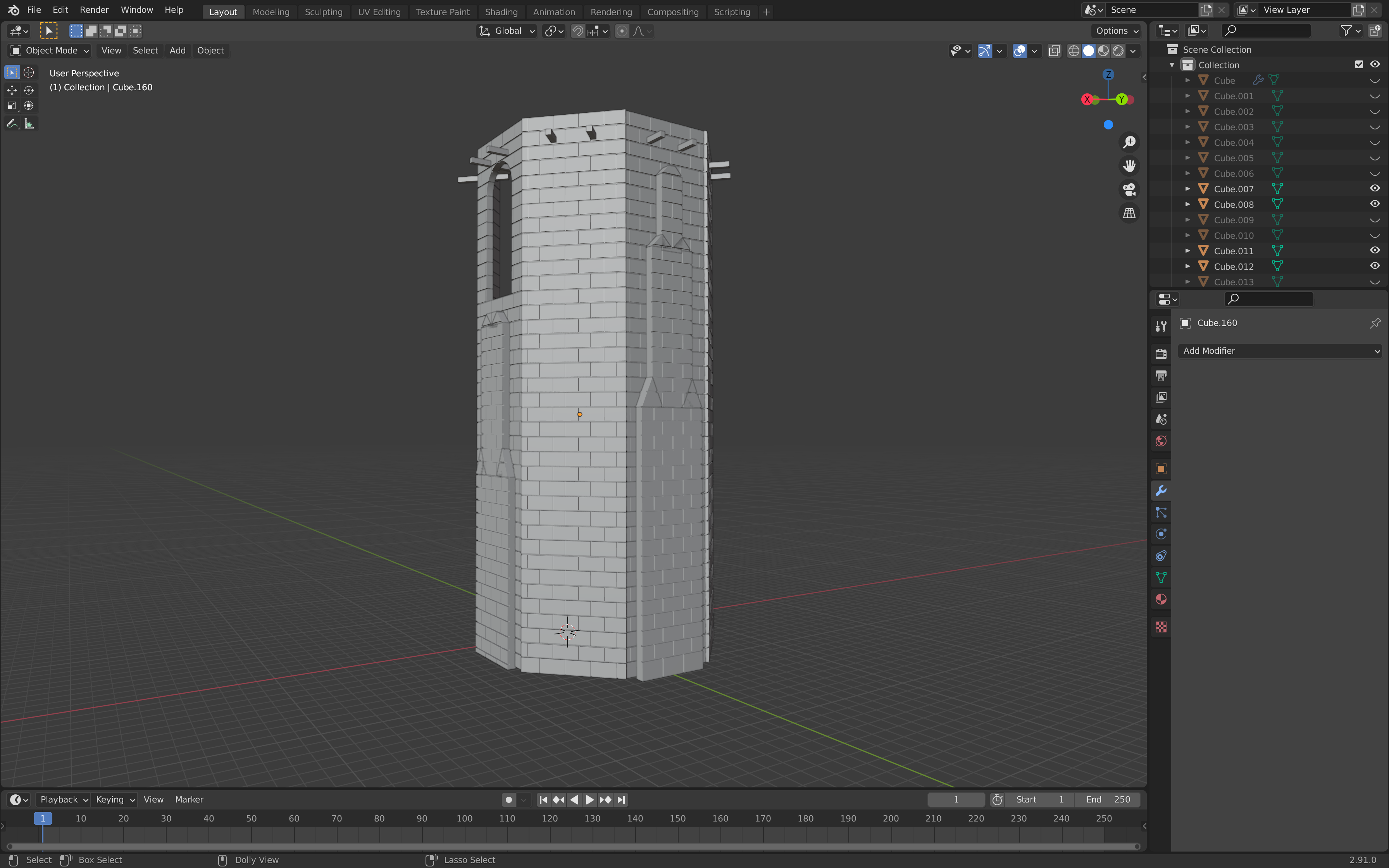Open the Physics properties tab icon
Viewport: 1389px width, 868px height.
pyautogui.click(x=1161, y=534)
